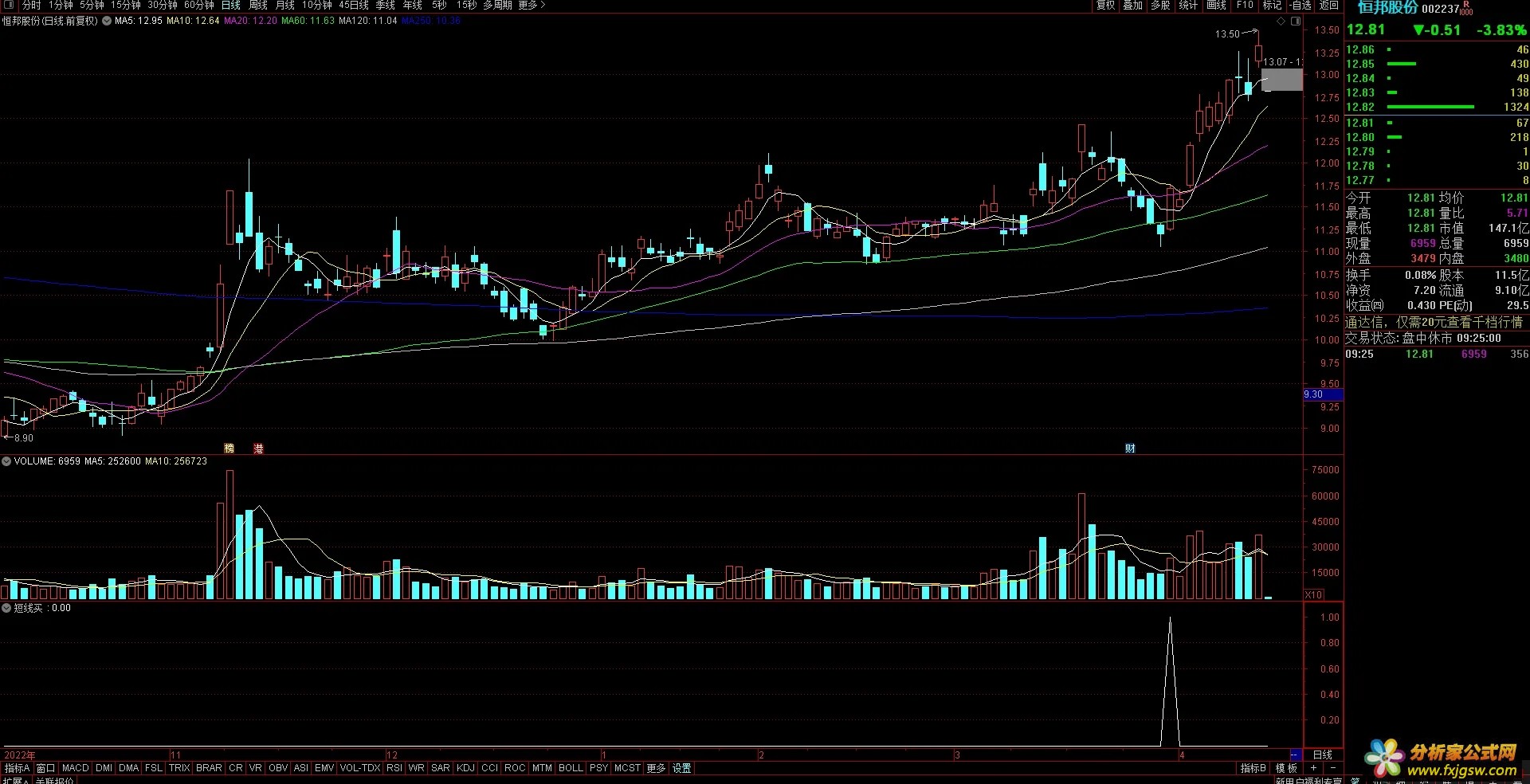The height and width of the screenshot is (784, 1530).
Task: Open the 设置 indicator settings
Action: (682, 768)
